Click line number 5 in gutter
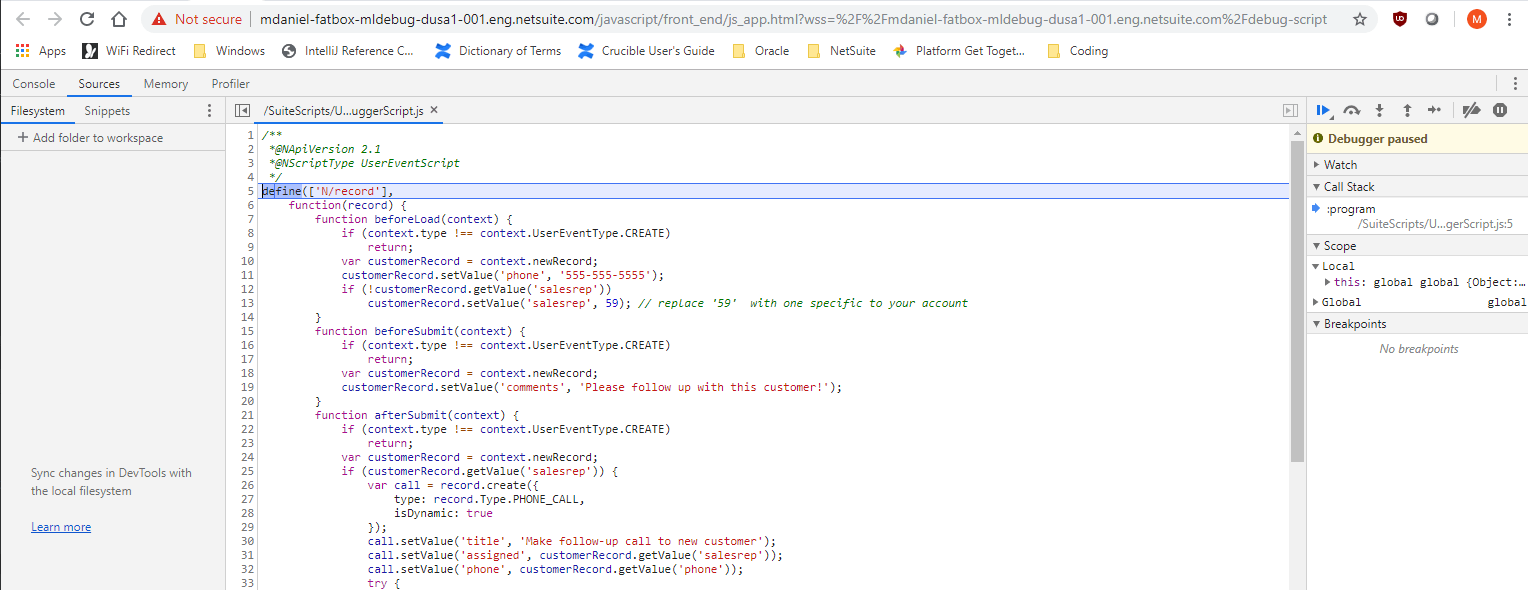Image resolution: width=1528 pixels, height=590 pixels. click(x=251, y=191)
